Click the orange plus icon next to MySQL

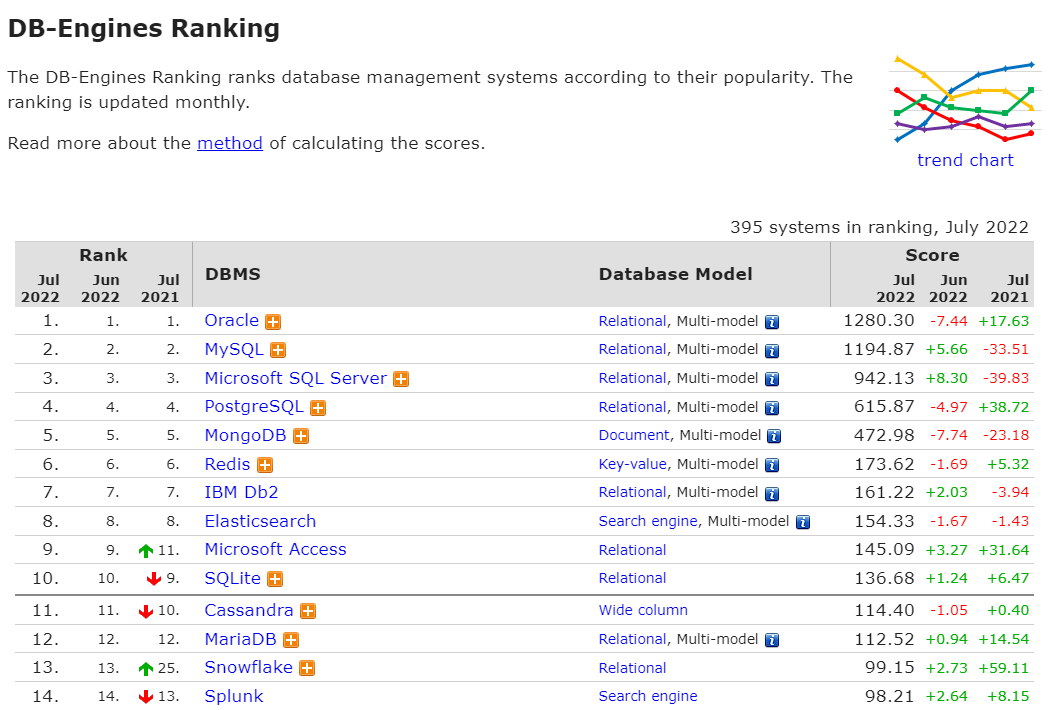pos(278,350)
